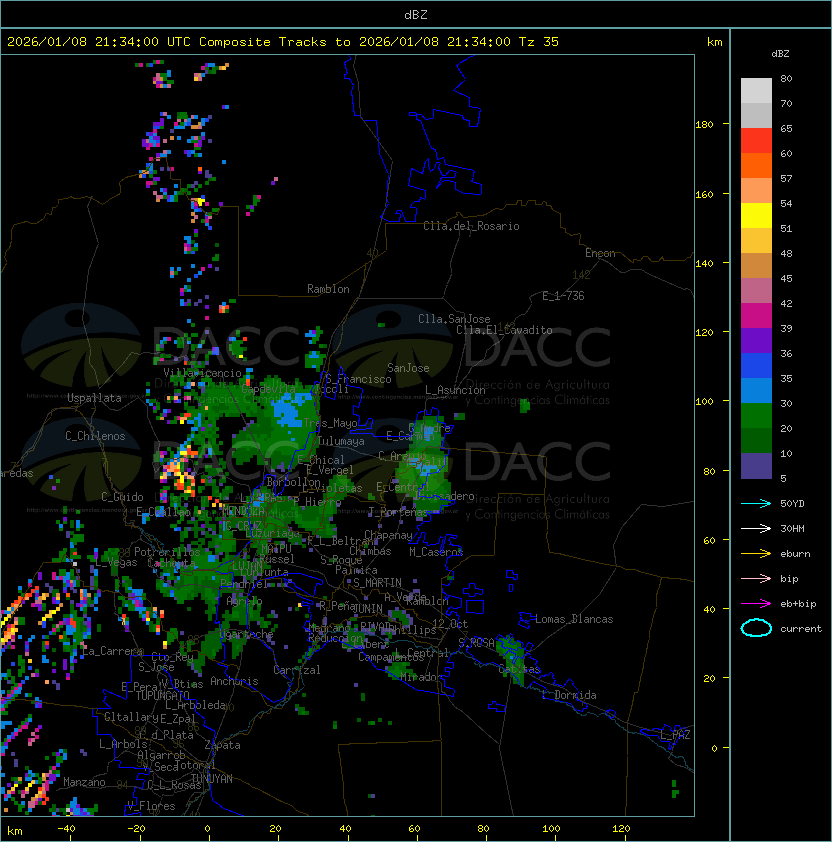Select the magenta 39–42 dBZ swatch
832x842 pixels.
pyautogui.click(x=756, y=315)
